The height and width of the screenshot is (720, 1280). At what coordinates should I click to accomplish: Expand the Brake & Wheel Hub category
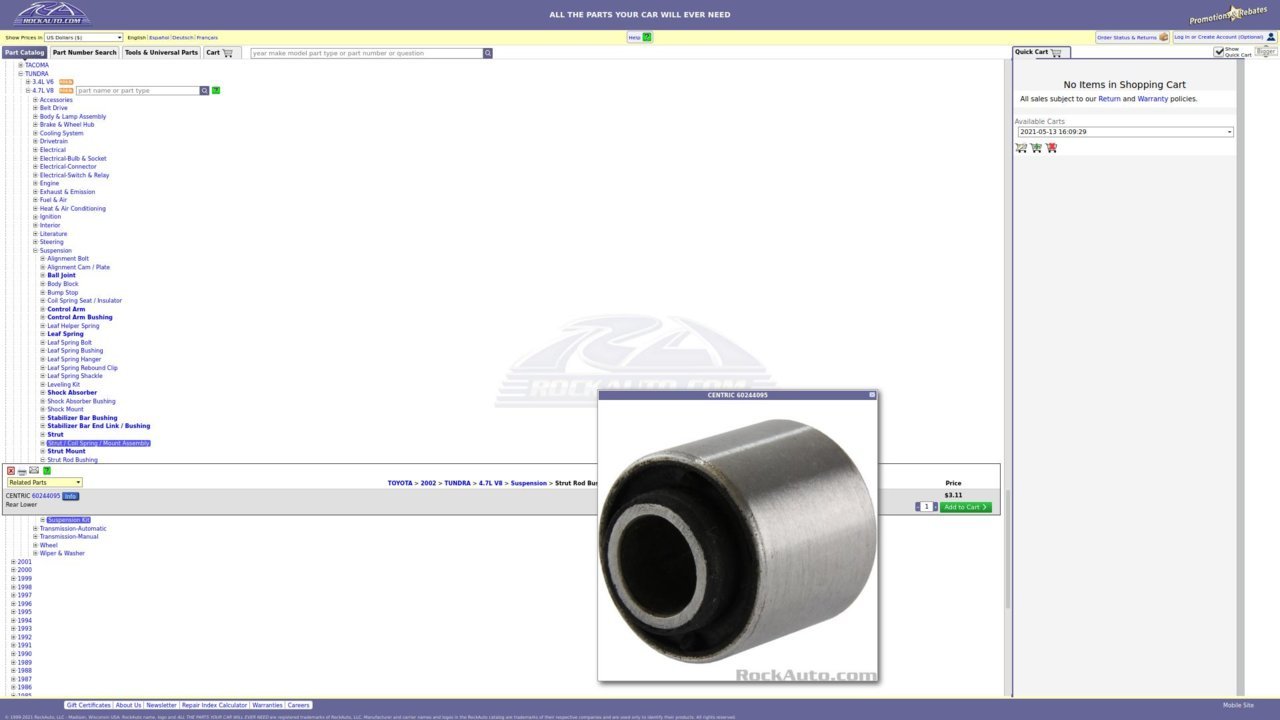tap(35, 125)
